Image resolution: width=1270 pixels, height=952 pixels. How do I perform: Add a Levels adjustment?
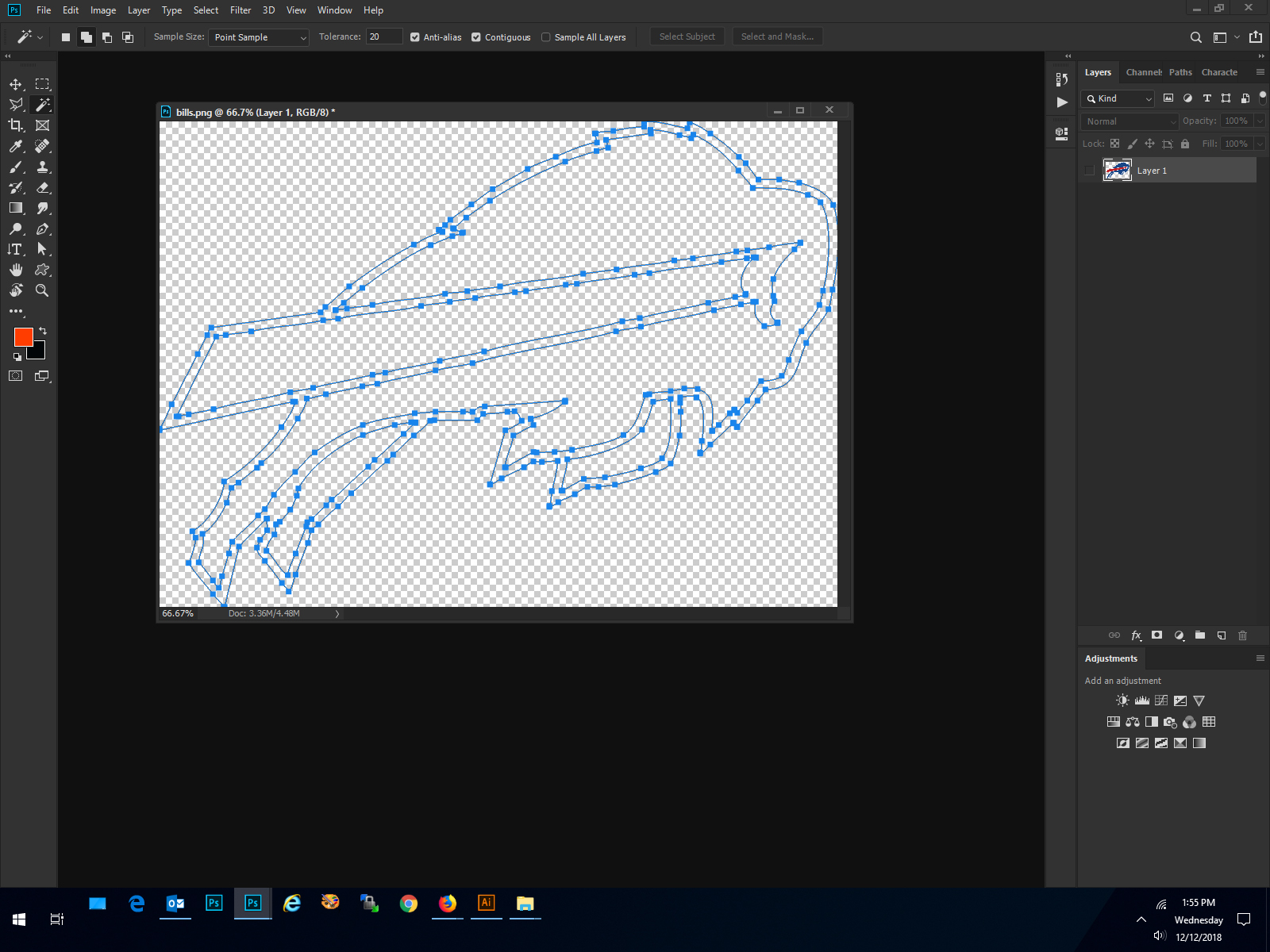click(1141, 701)
